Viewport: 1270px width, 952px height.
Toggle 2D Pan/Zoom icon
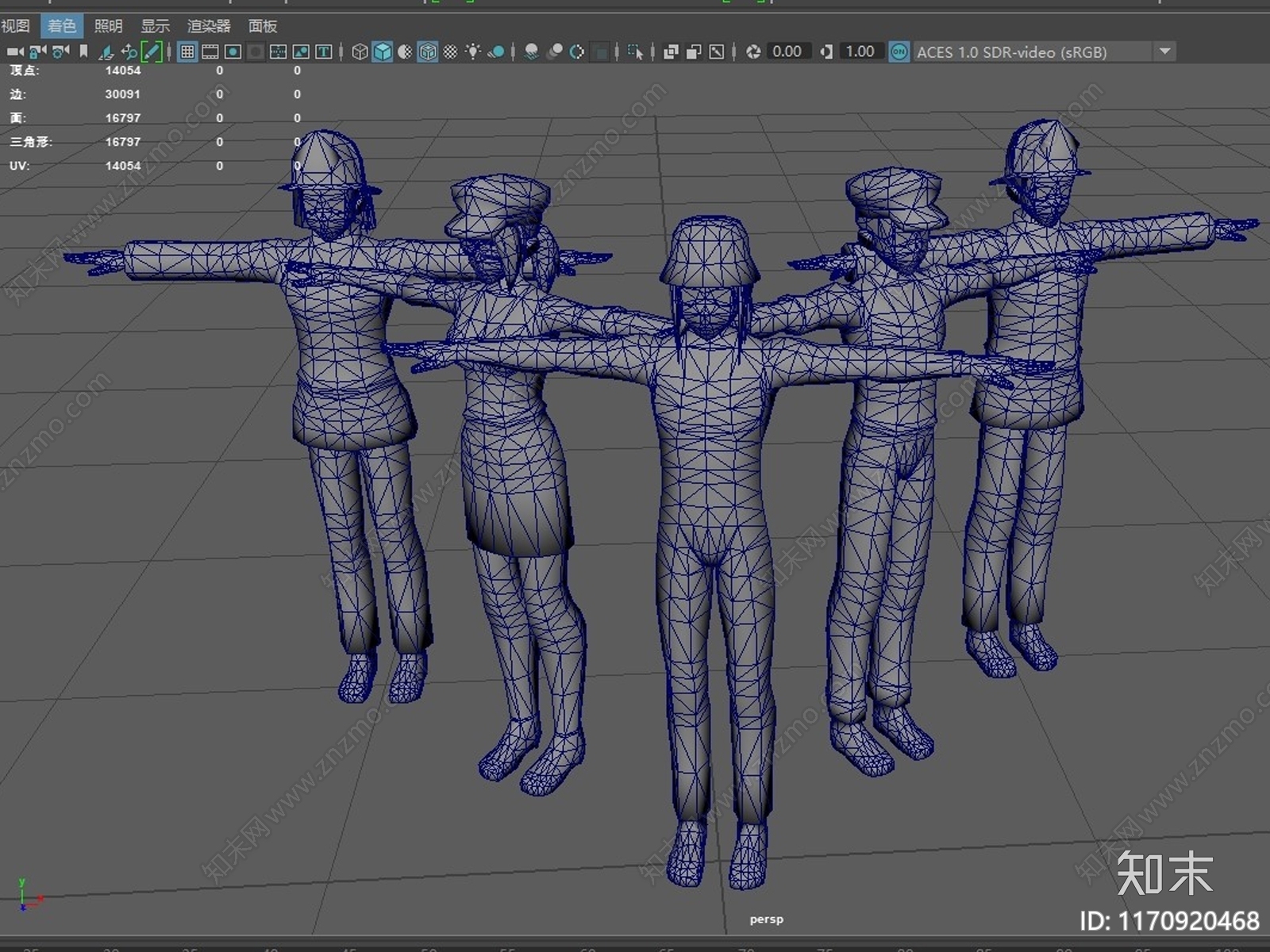[x=129, y=52]
